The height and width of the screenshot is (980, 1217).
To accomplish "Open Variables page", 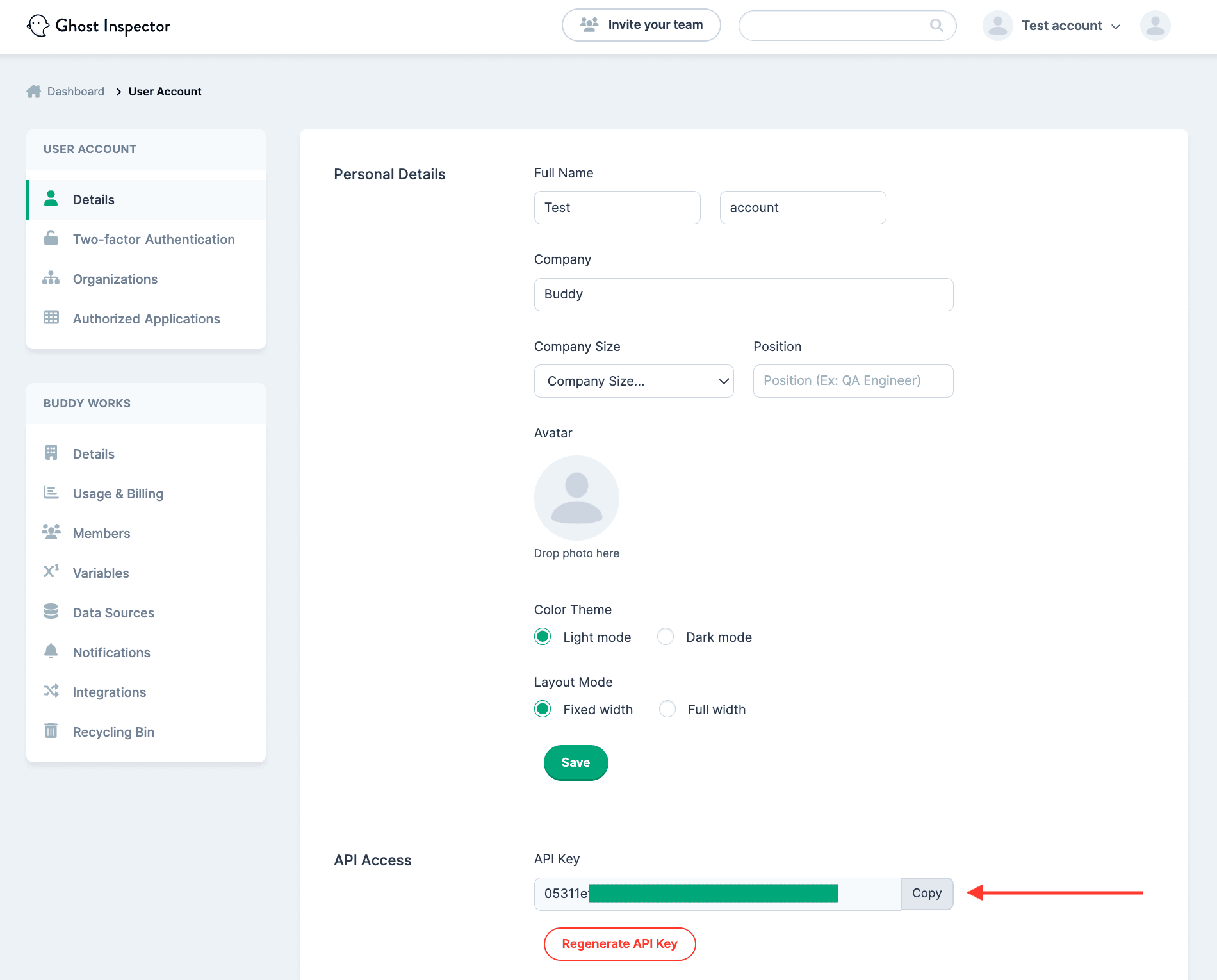I will (x=146, y=573).
